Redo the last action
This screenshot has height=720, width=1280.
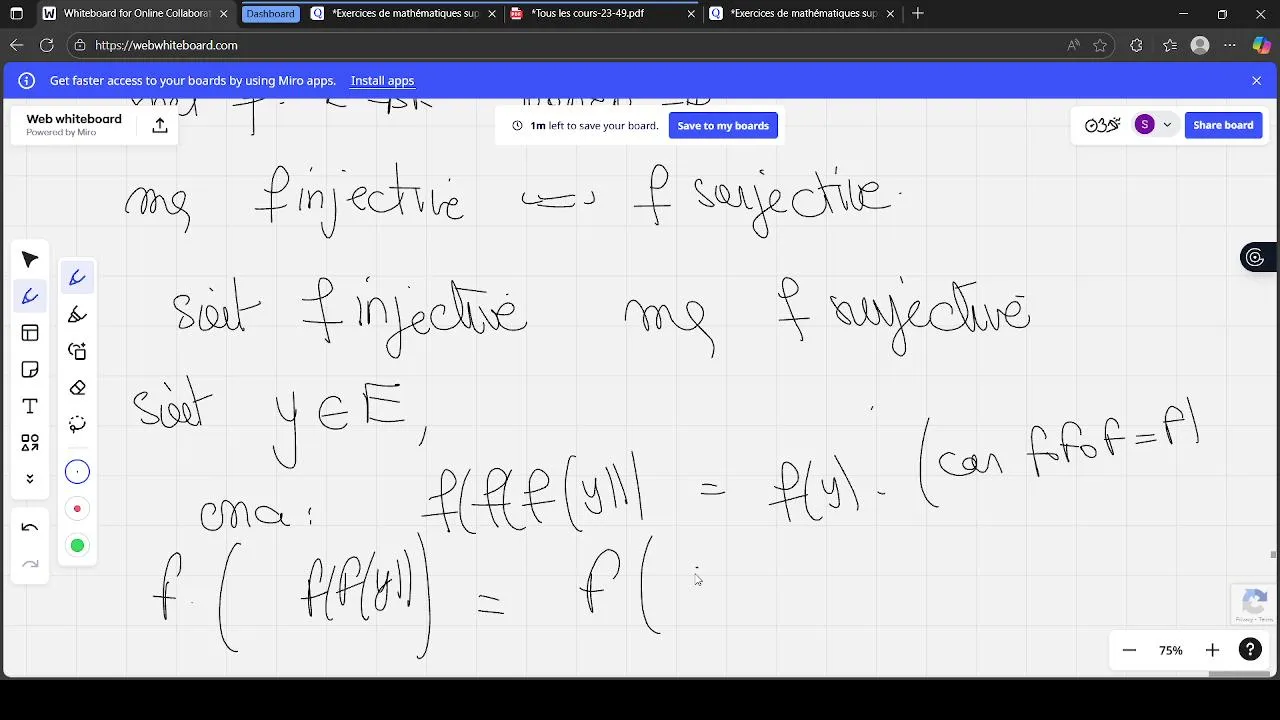pyautogui.click(x=30, y=565)
